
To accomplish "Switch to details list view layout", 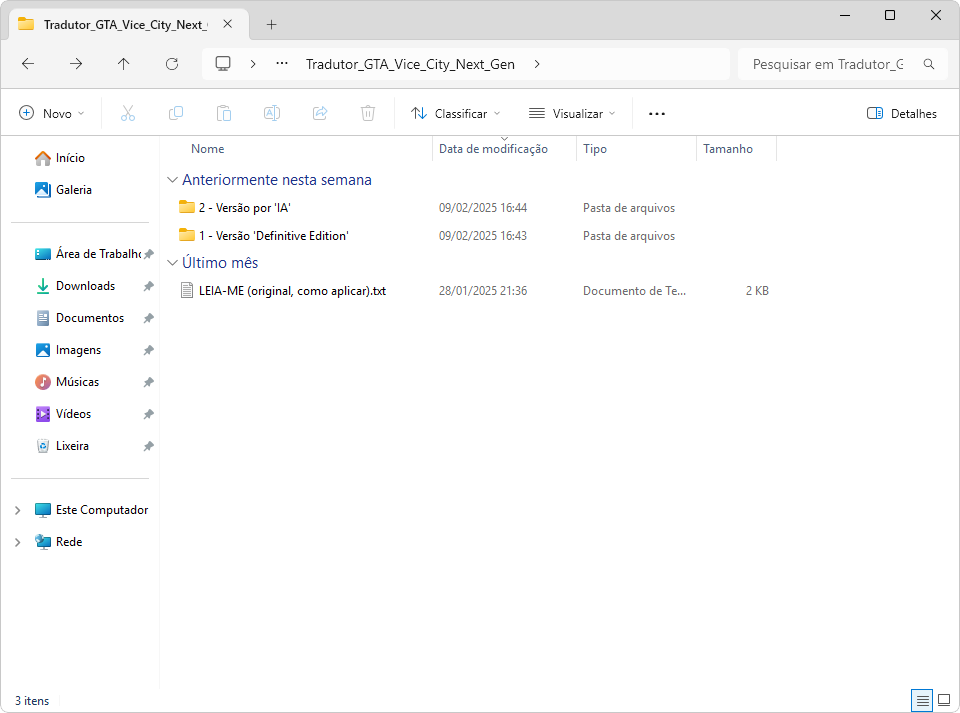I will point(922,700).
